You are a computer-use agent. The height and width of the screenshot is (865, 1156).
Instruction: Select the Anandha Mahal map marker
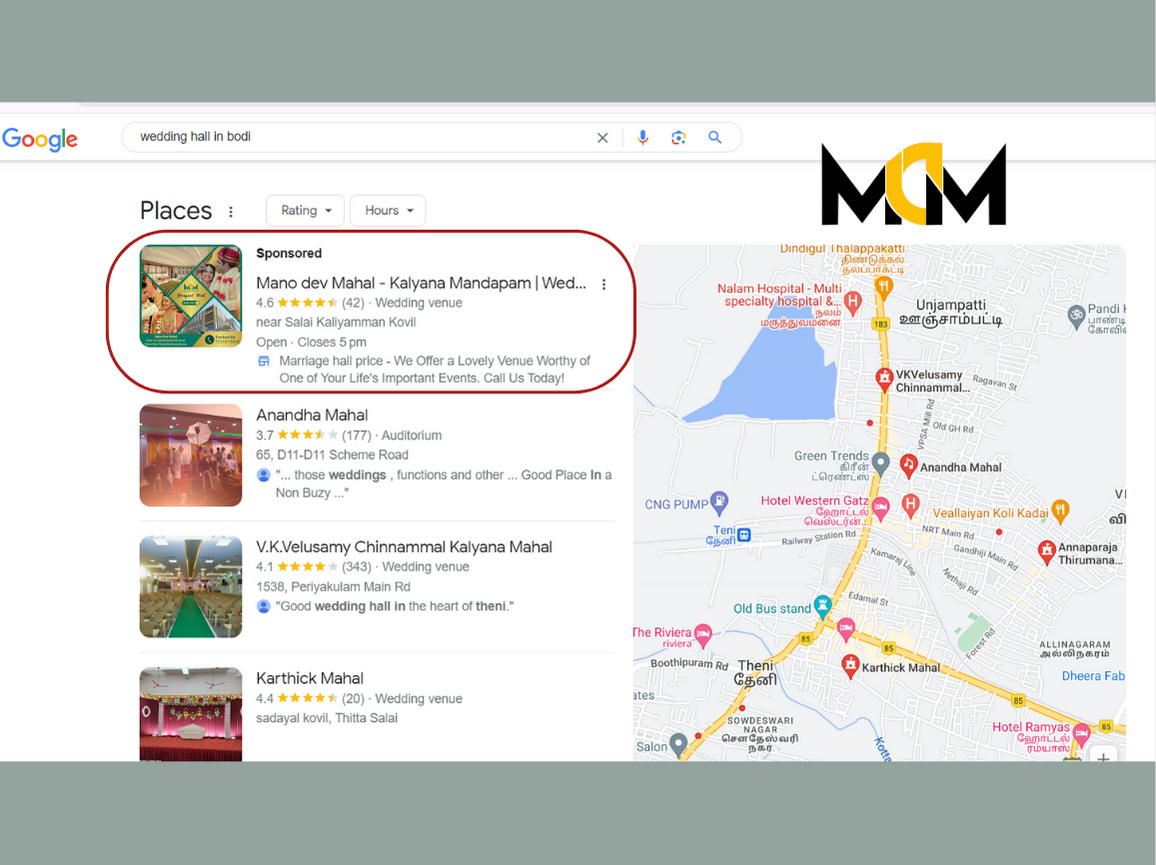point(908,465)
